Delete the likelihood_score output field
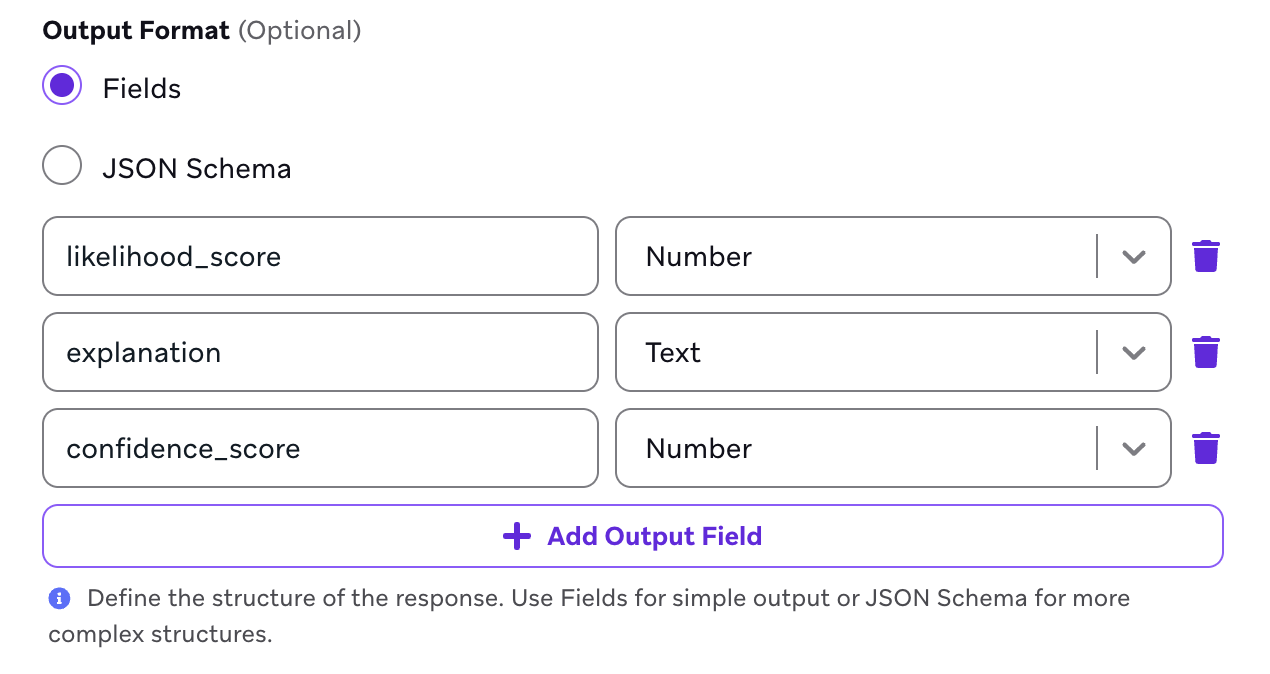This screenshot has width=1270, height=674. (x=1205, y=256)
